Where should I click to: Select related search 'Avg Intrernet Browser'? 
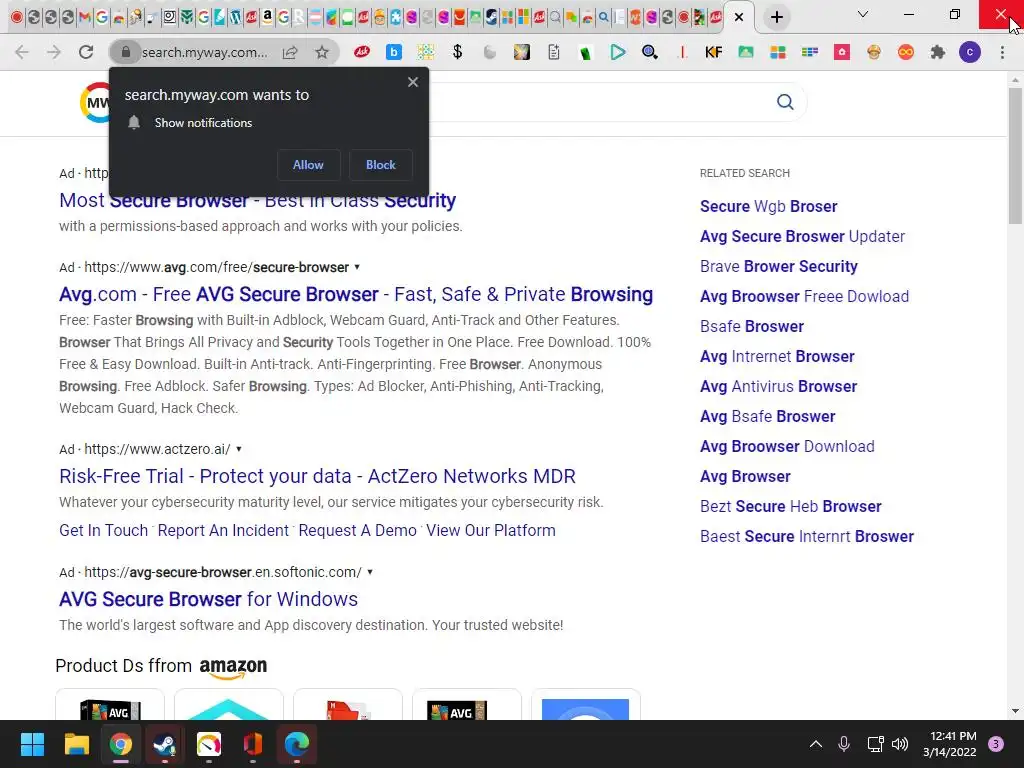[777, 357]
